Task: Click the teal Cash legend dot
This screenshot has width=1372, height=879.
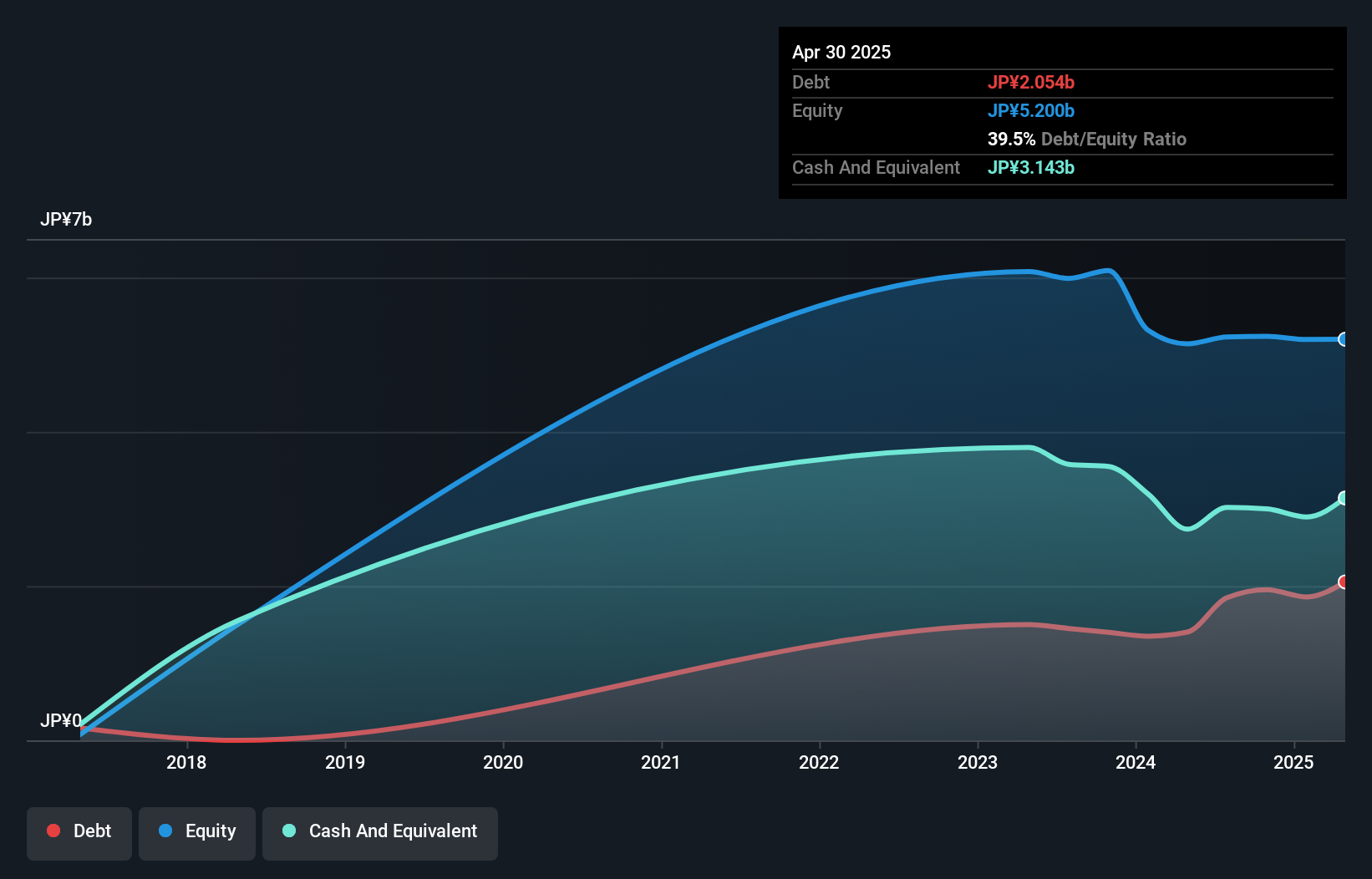Action: coord(289,831)
